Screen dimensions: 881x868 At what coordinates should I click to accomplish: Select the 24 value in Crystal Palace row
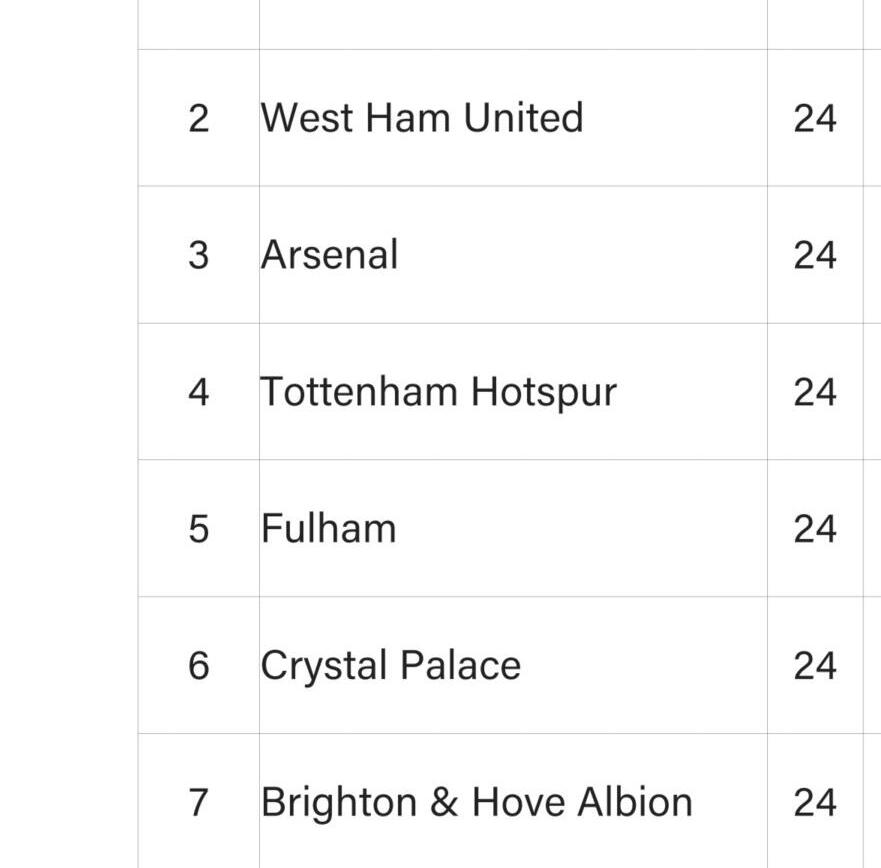click(815, 666)
